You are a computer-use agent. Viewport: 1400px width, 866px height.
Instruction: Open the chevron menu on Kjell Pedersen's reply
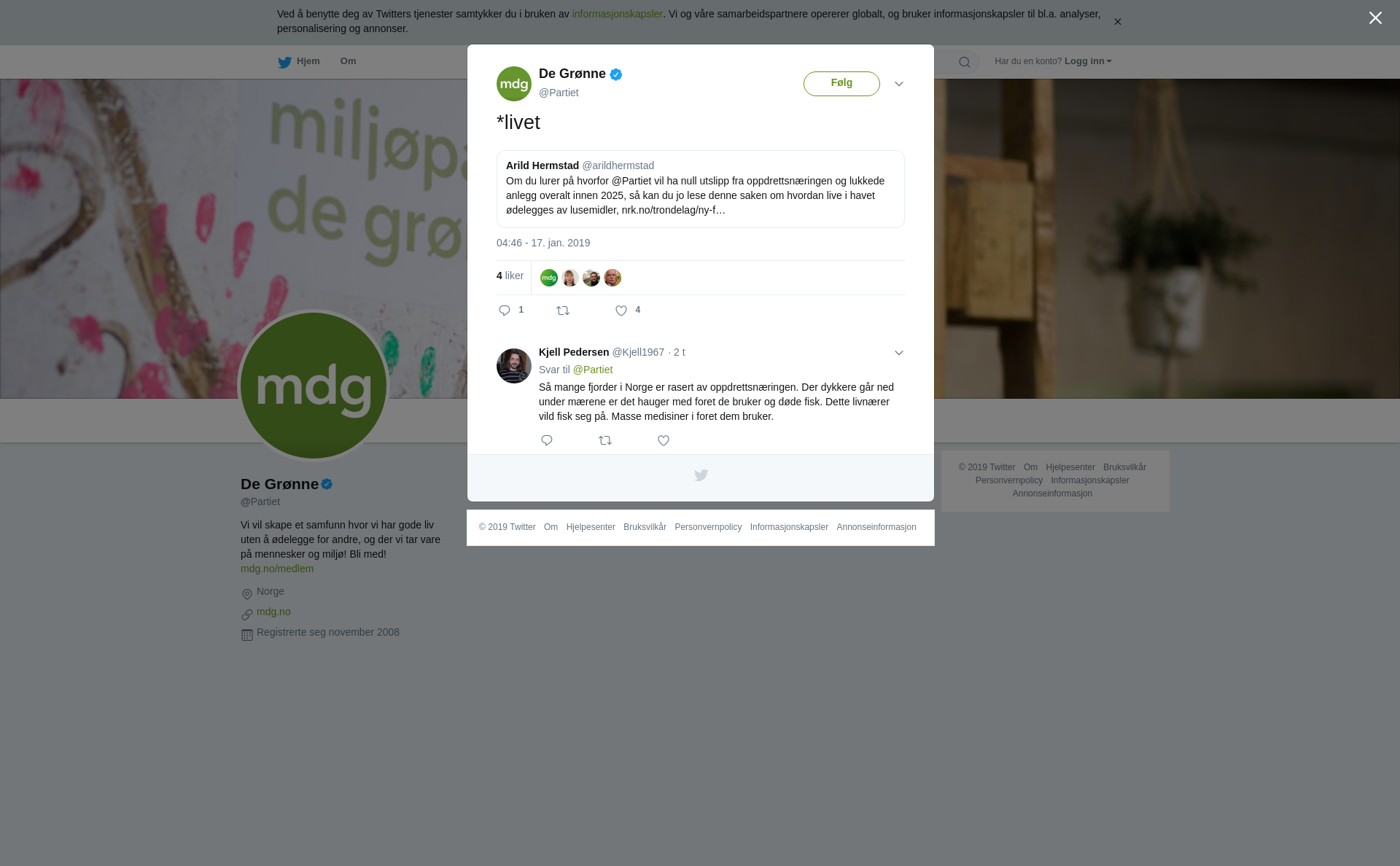[x=898, y=353]
